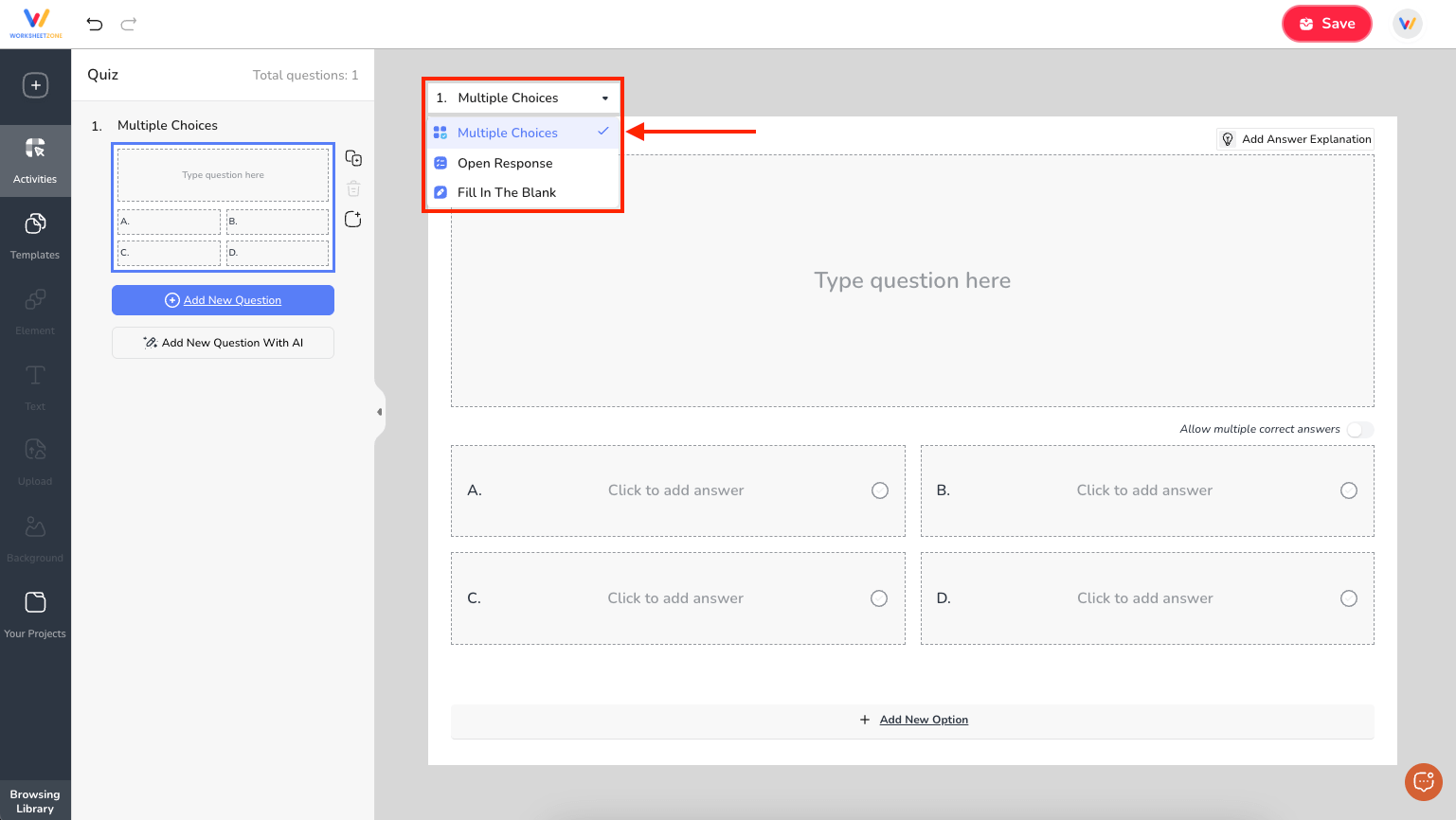
Task: Enable allow multiple correct answers
Action: 1360,429
